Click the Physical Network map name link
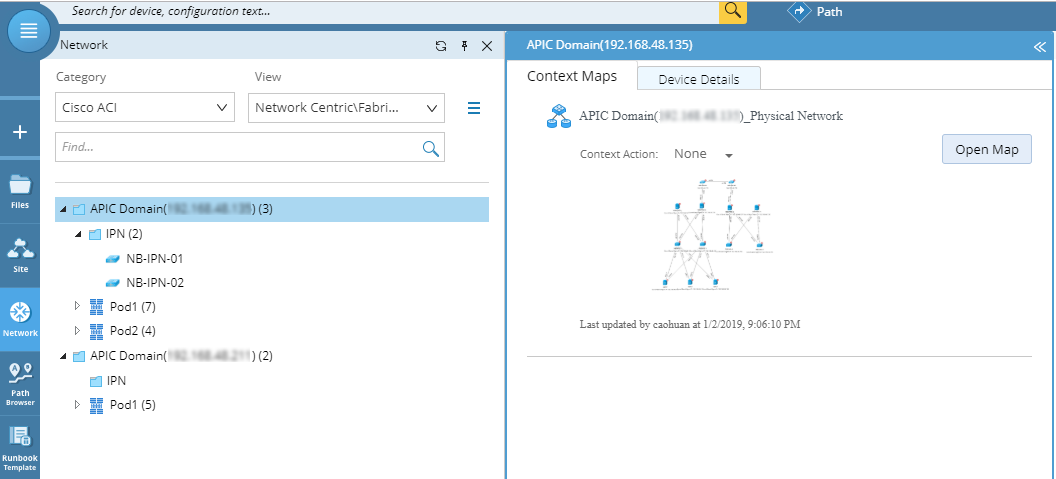 pyautogui.click(x=711, y=116)
